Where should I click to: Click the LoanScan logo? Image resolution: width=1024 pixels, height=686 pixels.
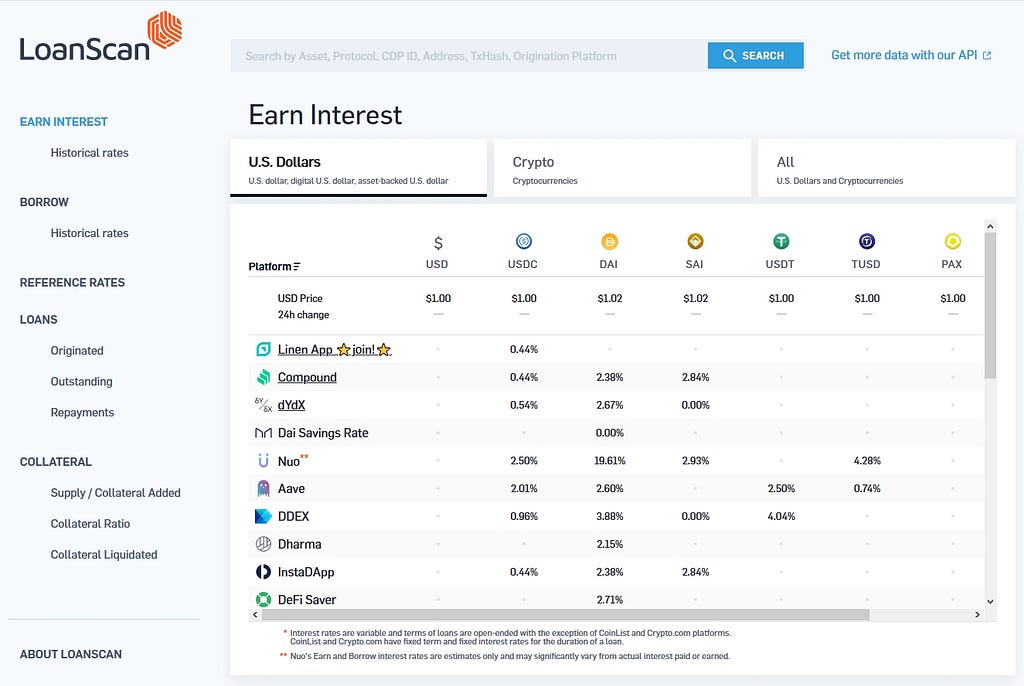(x=100, y=38)
